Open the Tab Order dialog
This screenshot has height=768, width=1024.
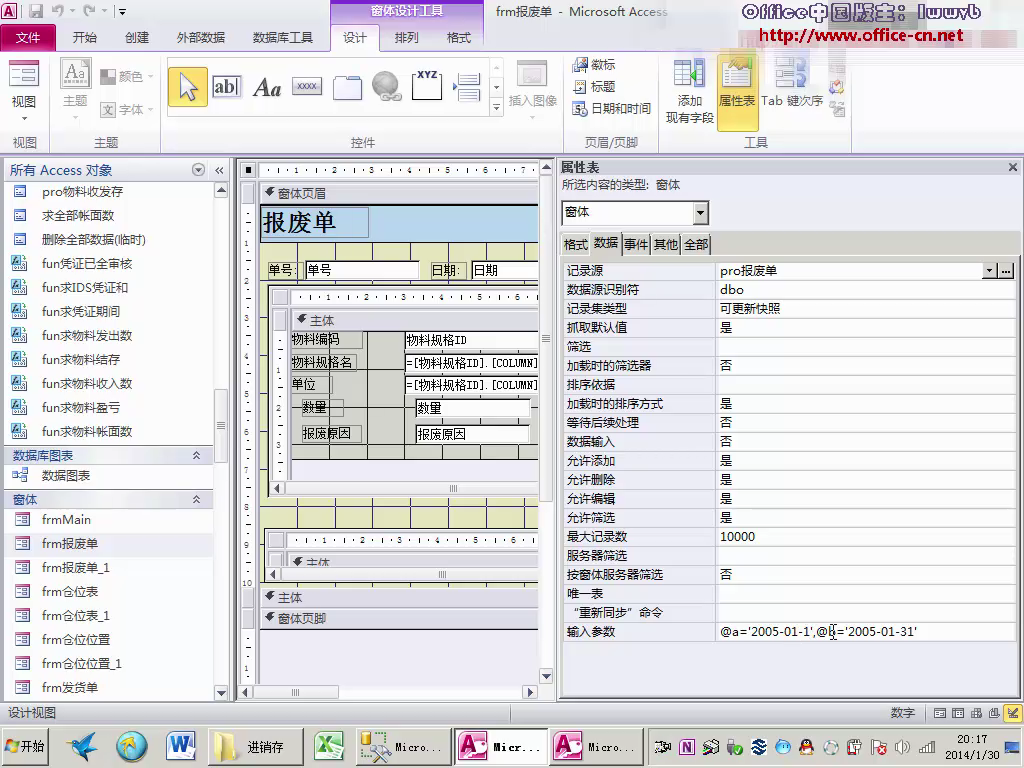tap(792, 83)
